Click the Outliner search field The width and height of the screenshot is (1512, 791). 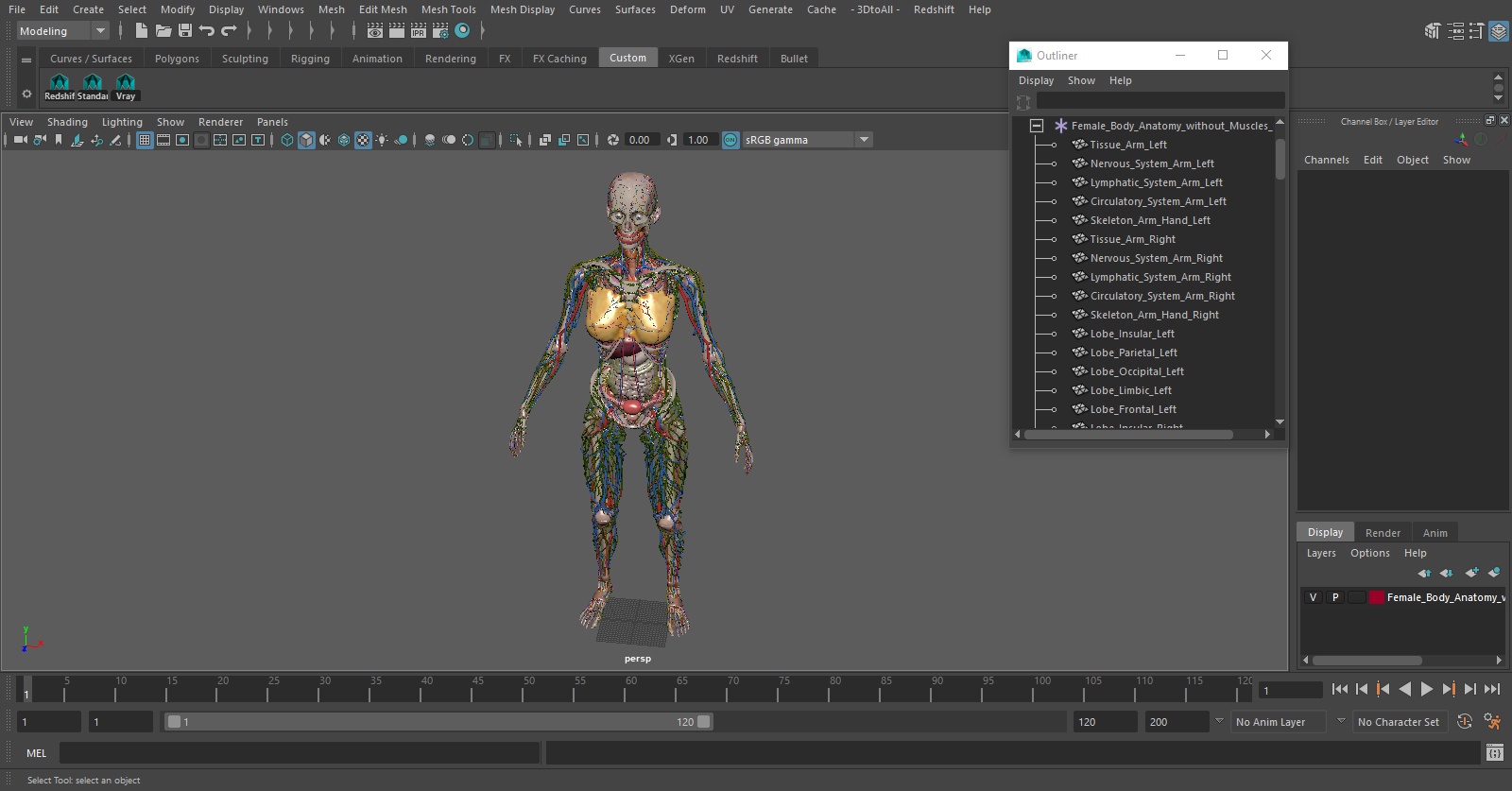point(1160,100)
